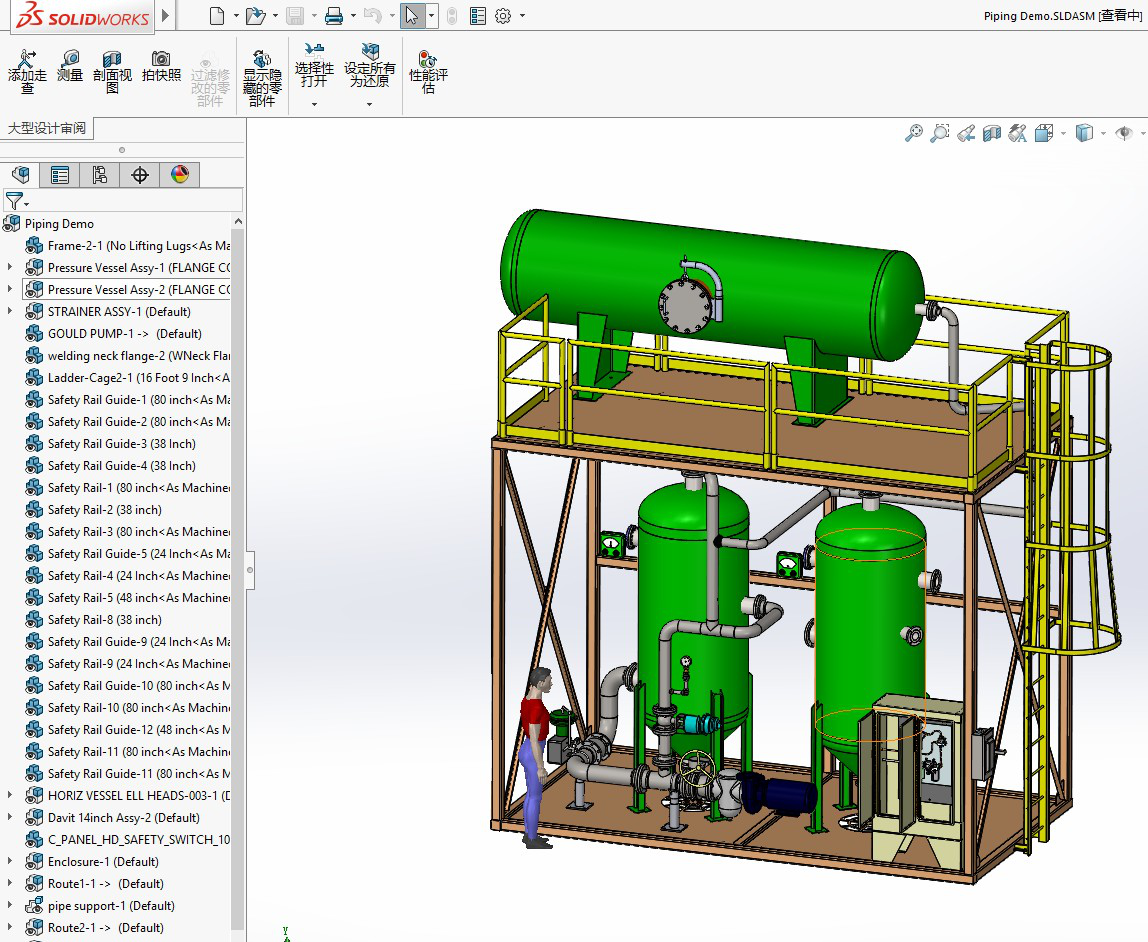
Task: Toggle the Hide/Show Items eye icon
Action: [1124, 133]
